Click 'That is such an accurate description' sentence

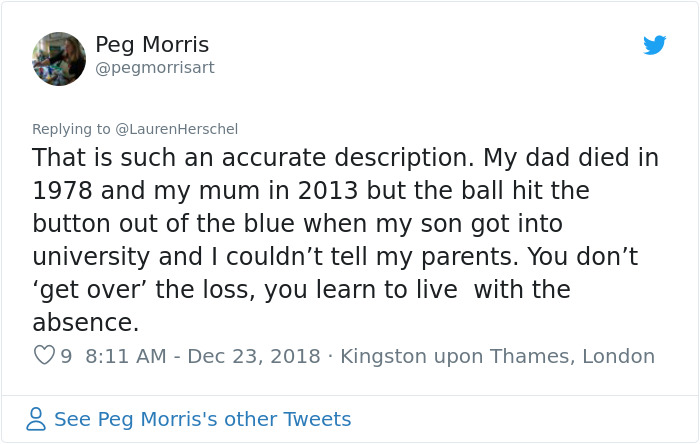coord(253,158)
